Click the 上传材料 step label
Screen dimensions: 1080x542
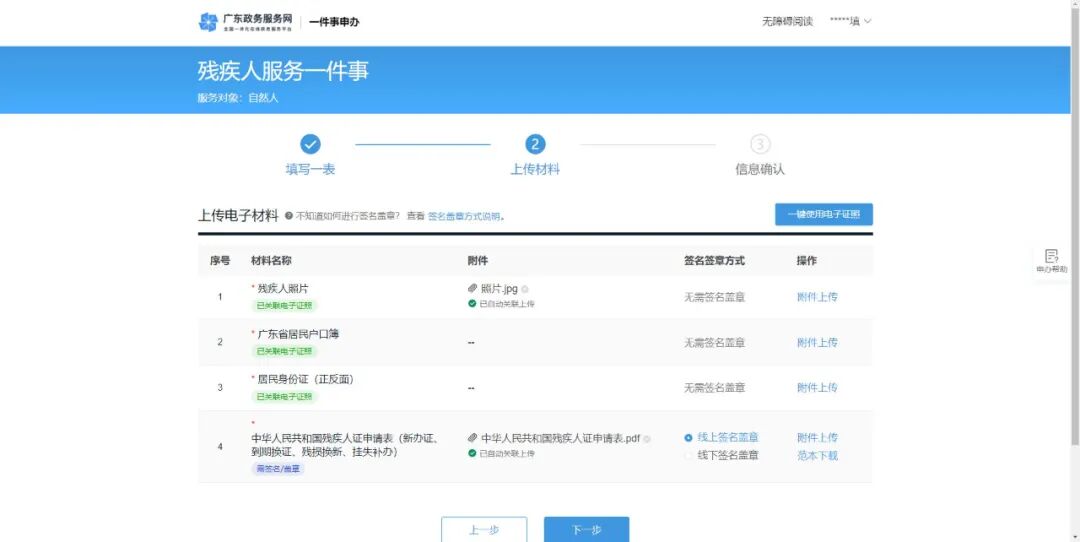coord(535,169)
